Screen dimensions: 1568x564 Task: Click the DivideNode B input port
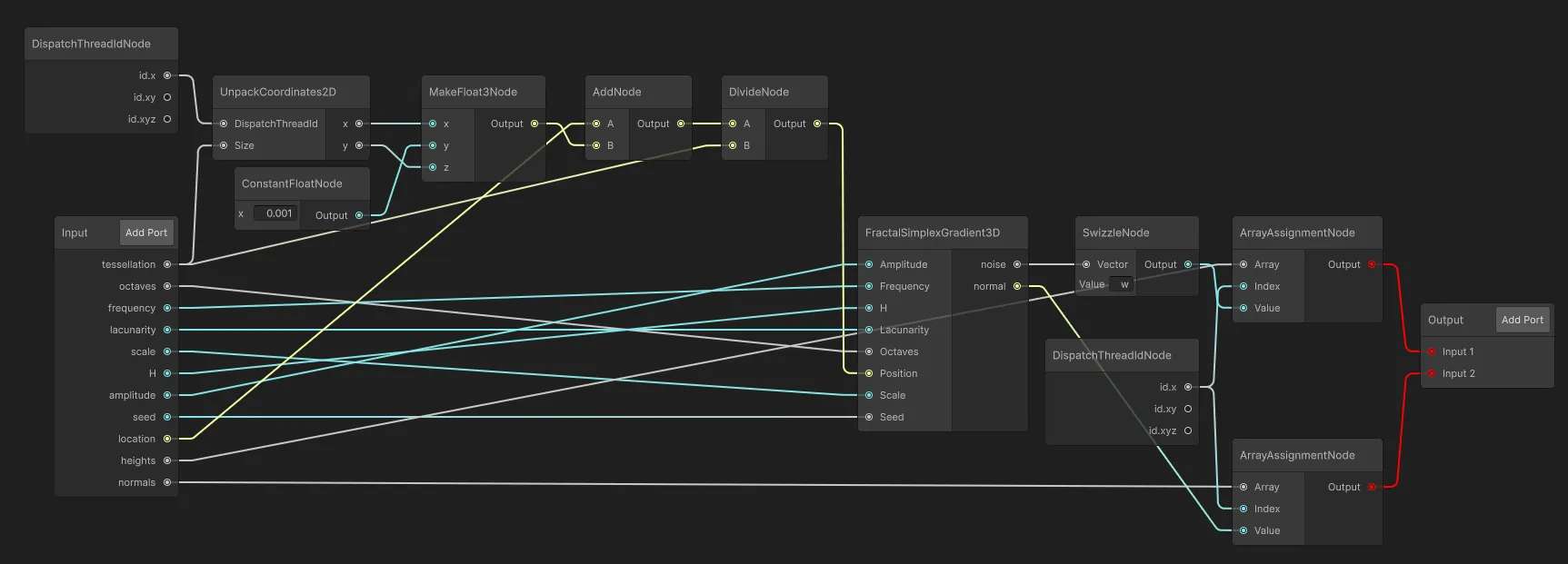point(733,145)
